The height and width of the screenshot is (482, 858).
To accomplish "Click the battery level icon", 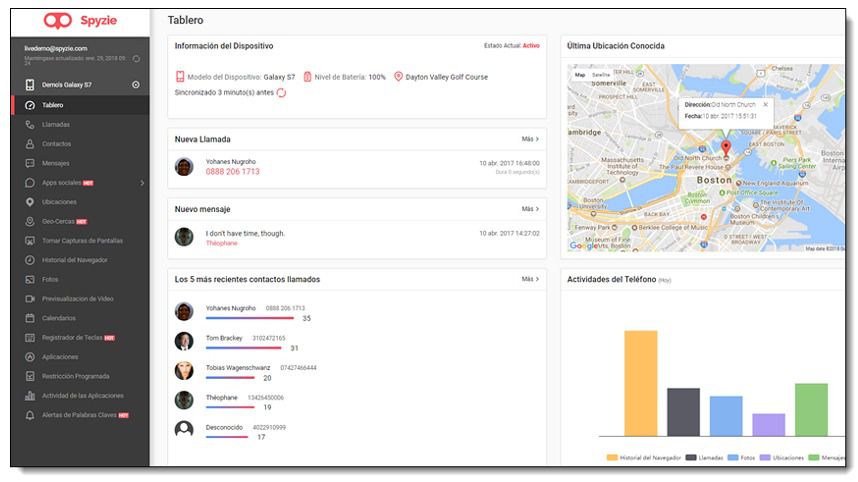I will tap(308, 77).
